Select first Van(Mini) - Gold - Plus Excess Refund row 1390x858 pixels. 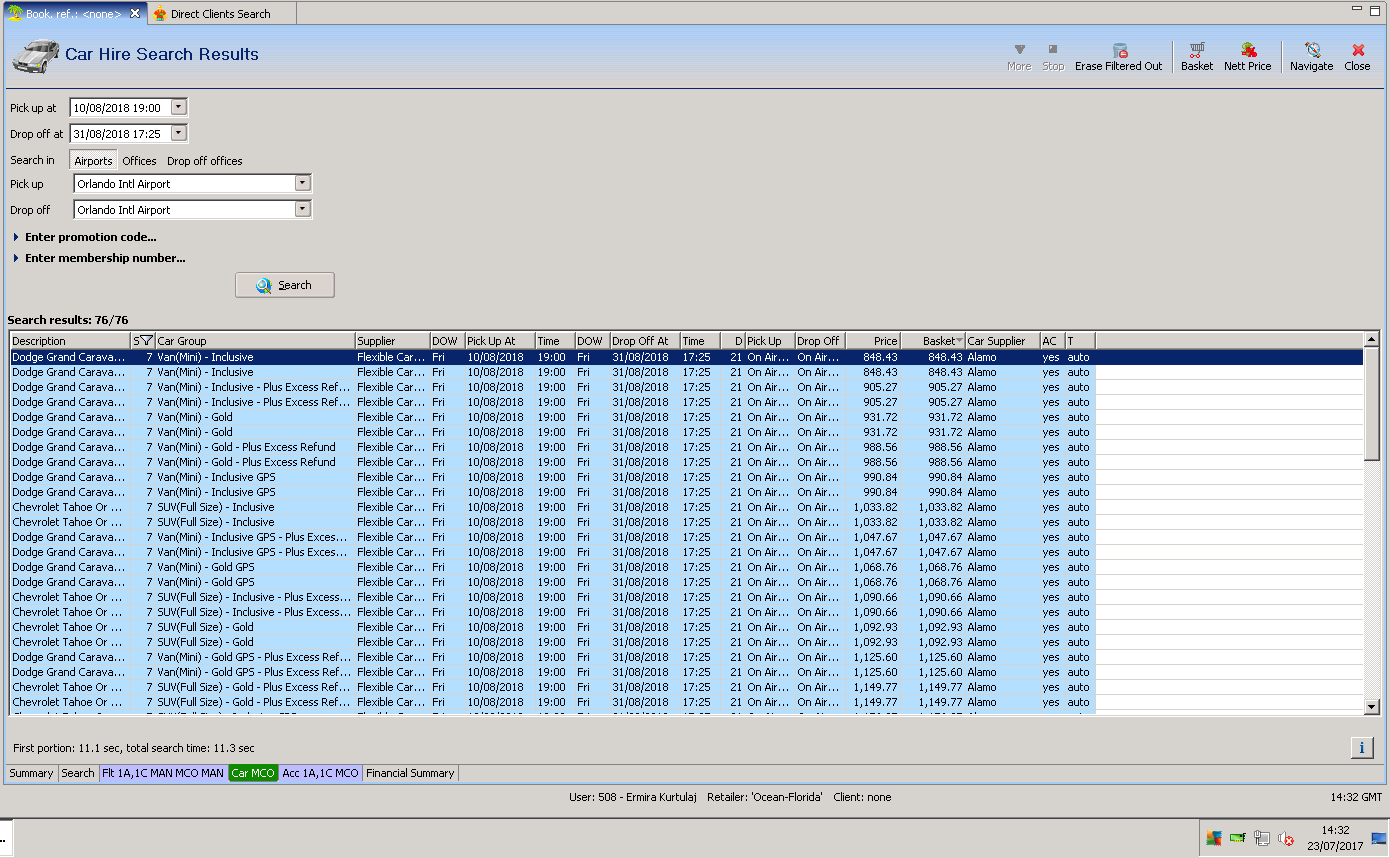(x=687, y=447)
